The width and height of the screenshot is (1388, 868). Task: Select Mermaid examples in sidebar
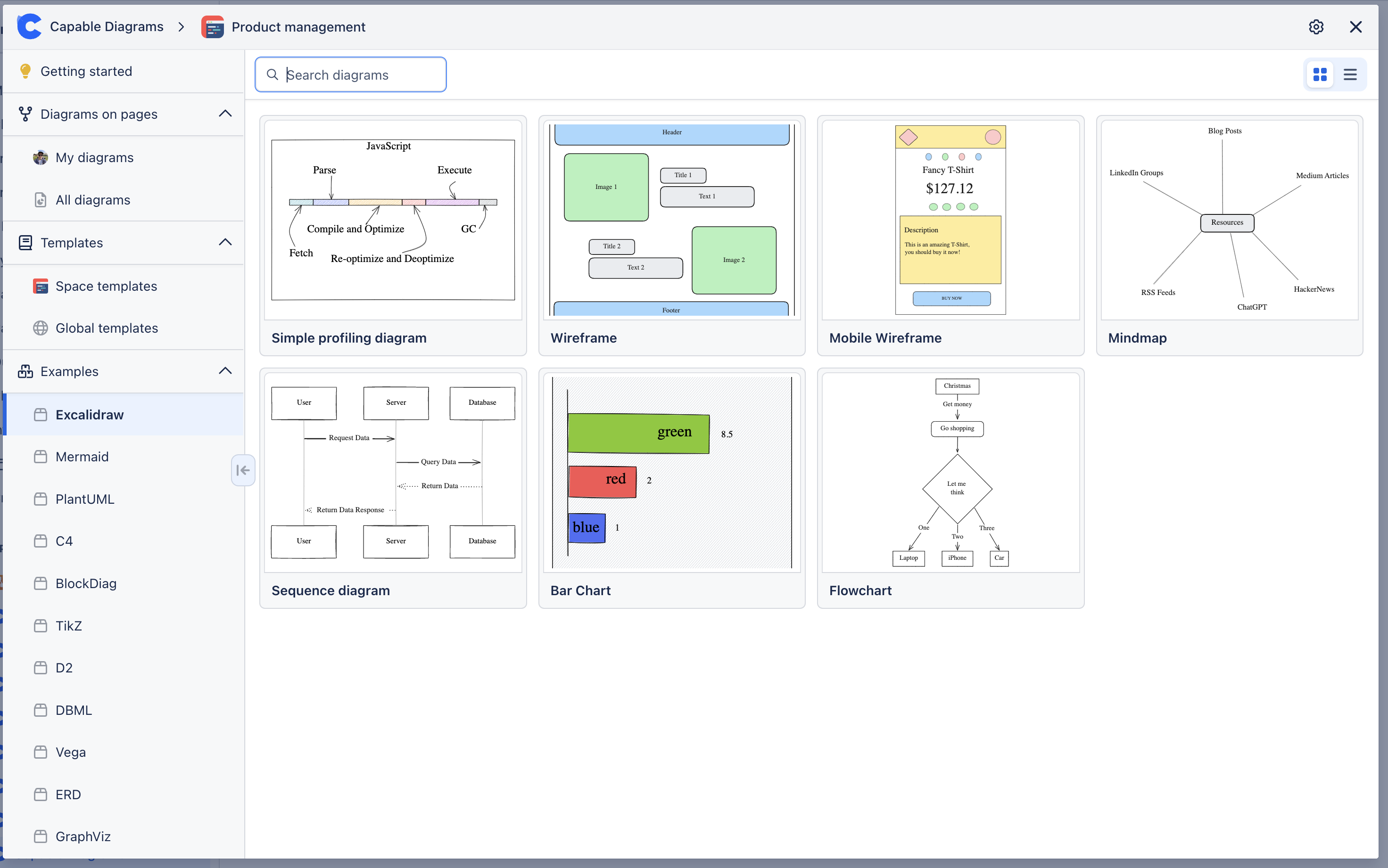point(82,457)
